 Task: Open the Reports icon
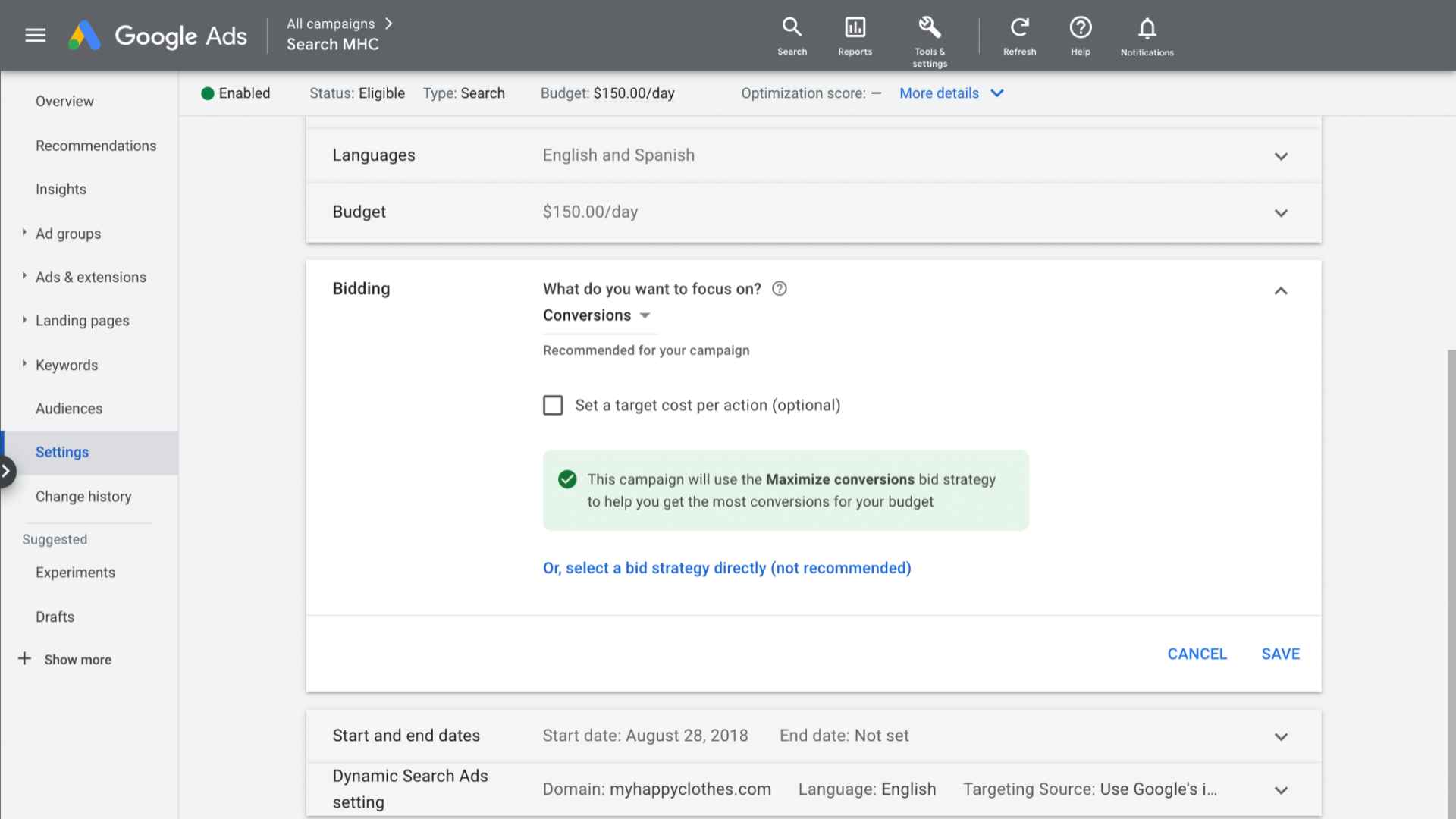coord(855,36)
